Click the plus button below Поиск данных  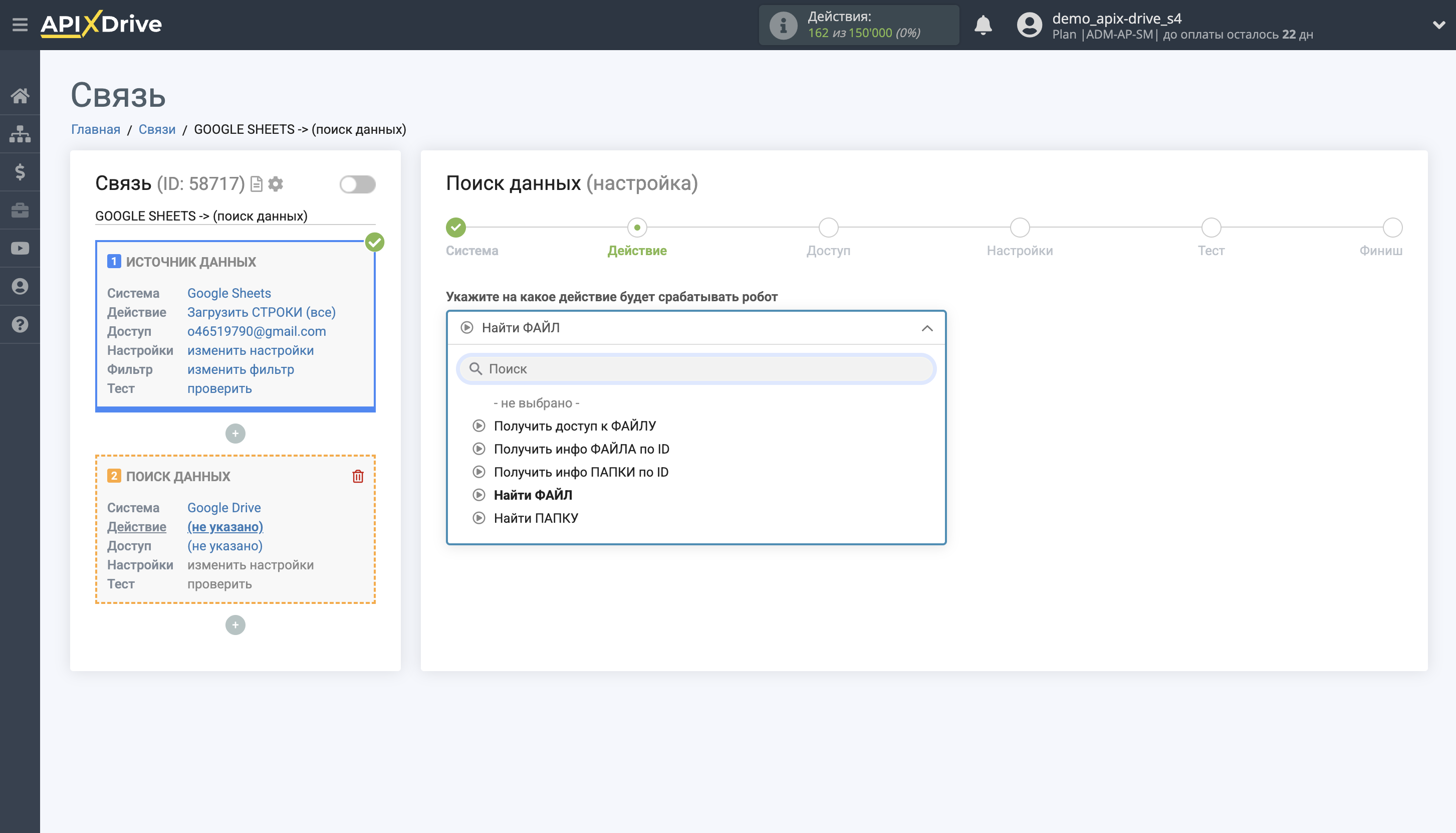(235, 624)
